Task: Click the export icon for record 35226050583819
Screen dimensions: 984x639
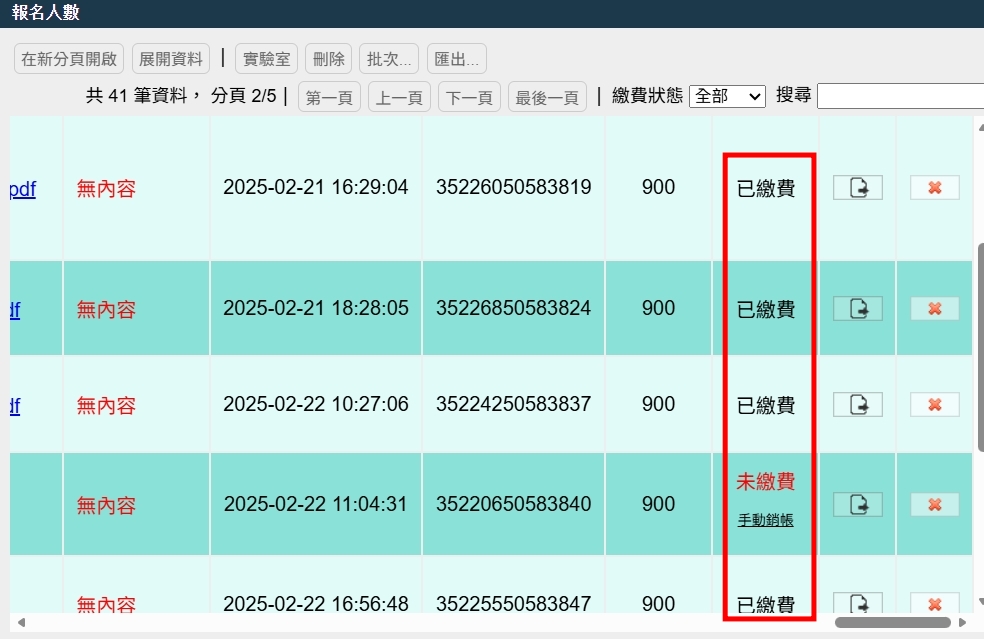Action: pyautogui.click(x=857, y=187)
